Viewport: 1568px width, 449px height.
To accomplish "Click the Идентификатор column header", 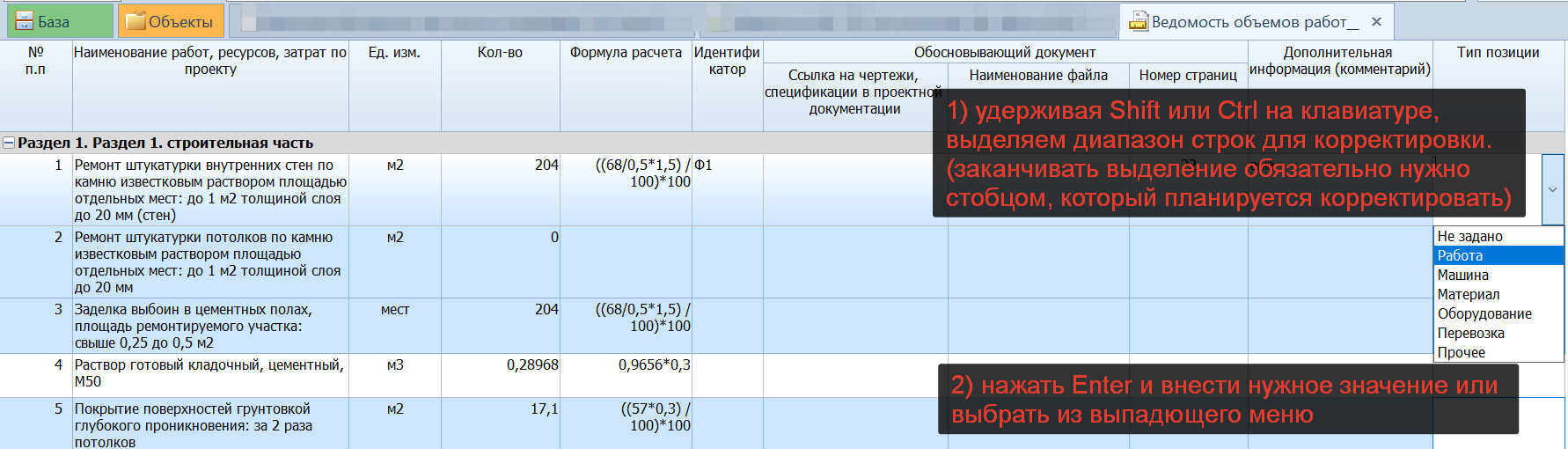I will (727, 85).
